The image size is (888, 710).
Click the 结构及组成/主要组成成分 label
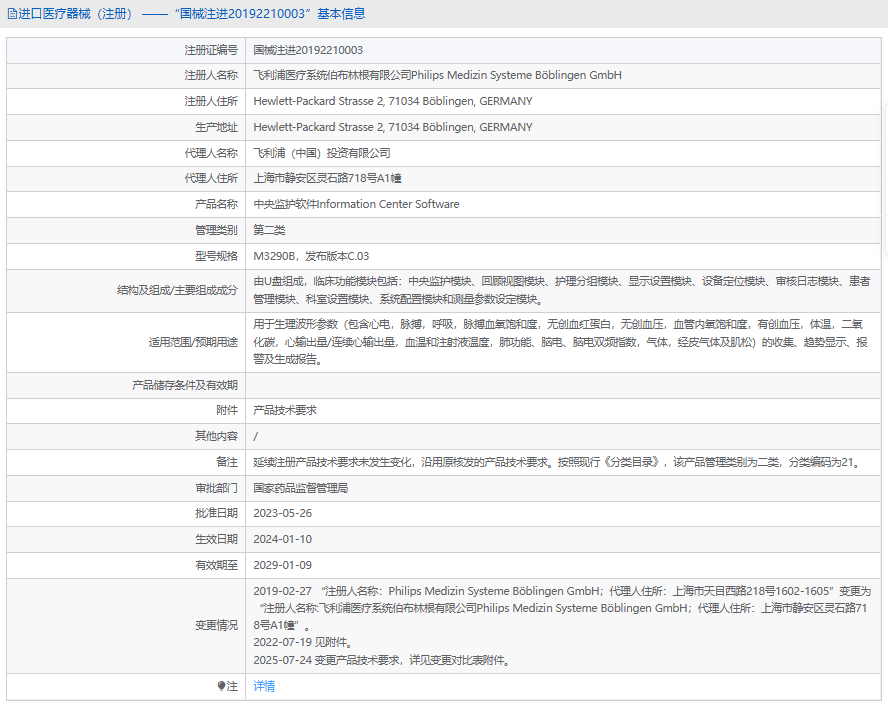click(x=177, y=290)
